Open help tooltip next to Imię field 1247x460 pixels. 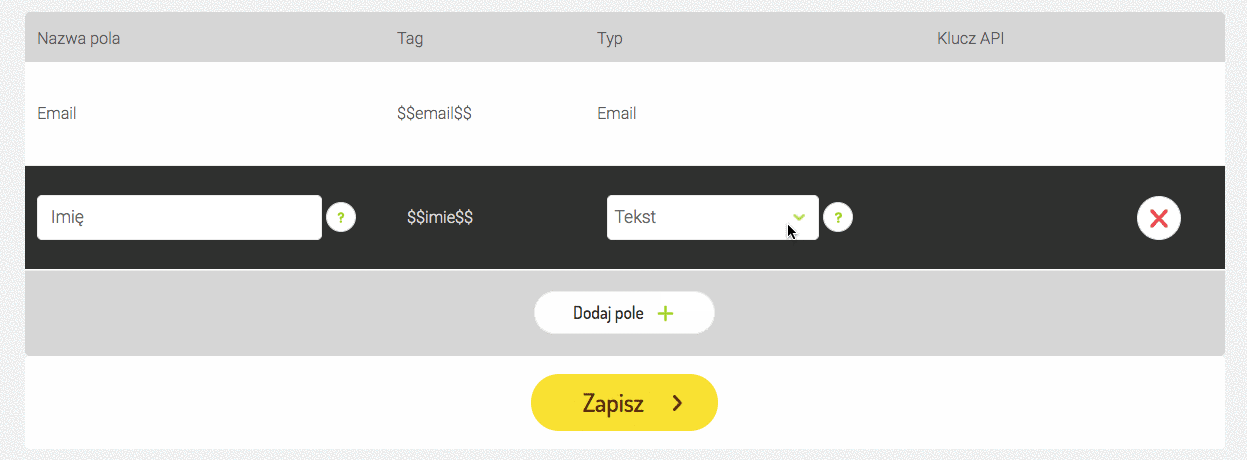pos(341,217)
